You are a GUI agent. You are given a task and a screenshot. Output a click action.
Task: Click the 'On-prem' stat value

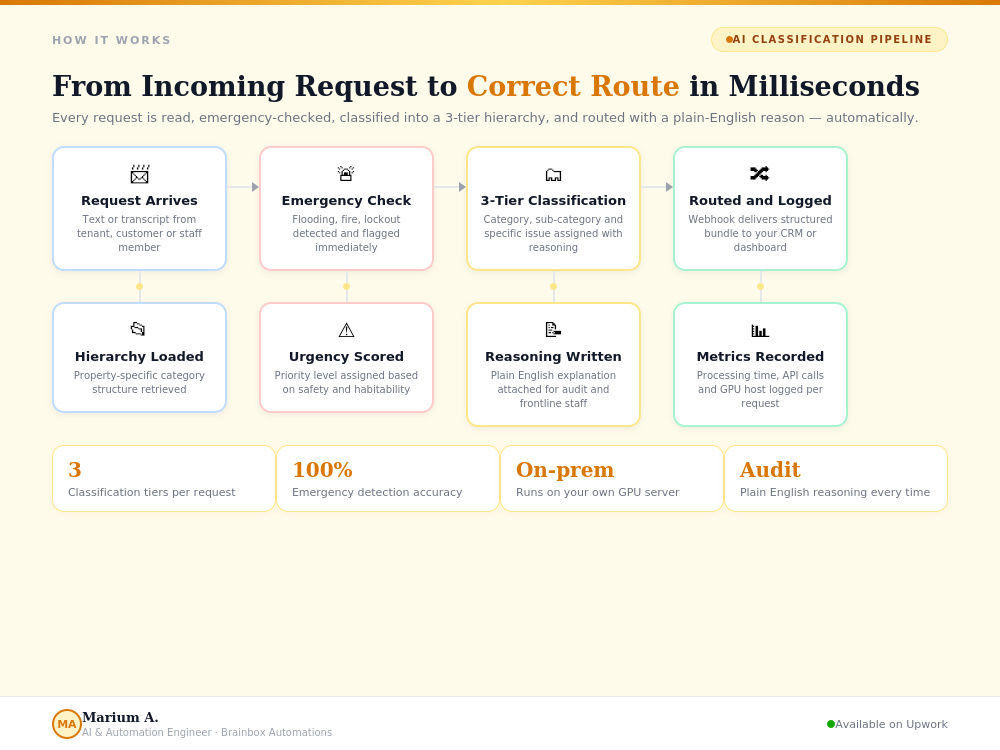pyautogui.click(x=564, y=470)
